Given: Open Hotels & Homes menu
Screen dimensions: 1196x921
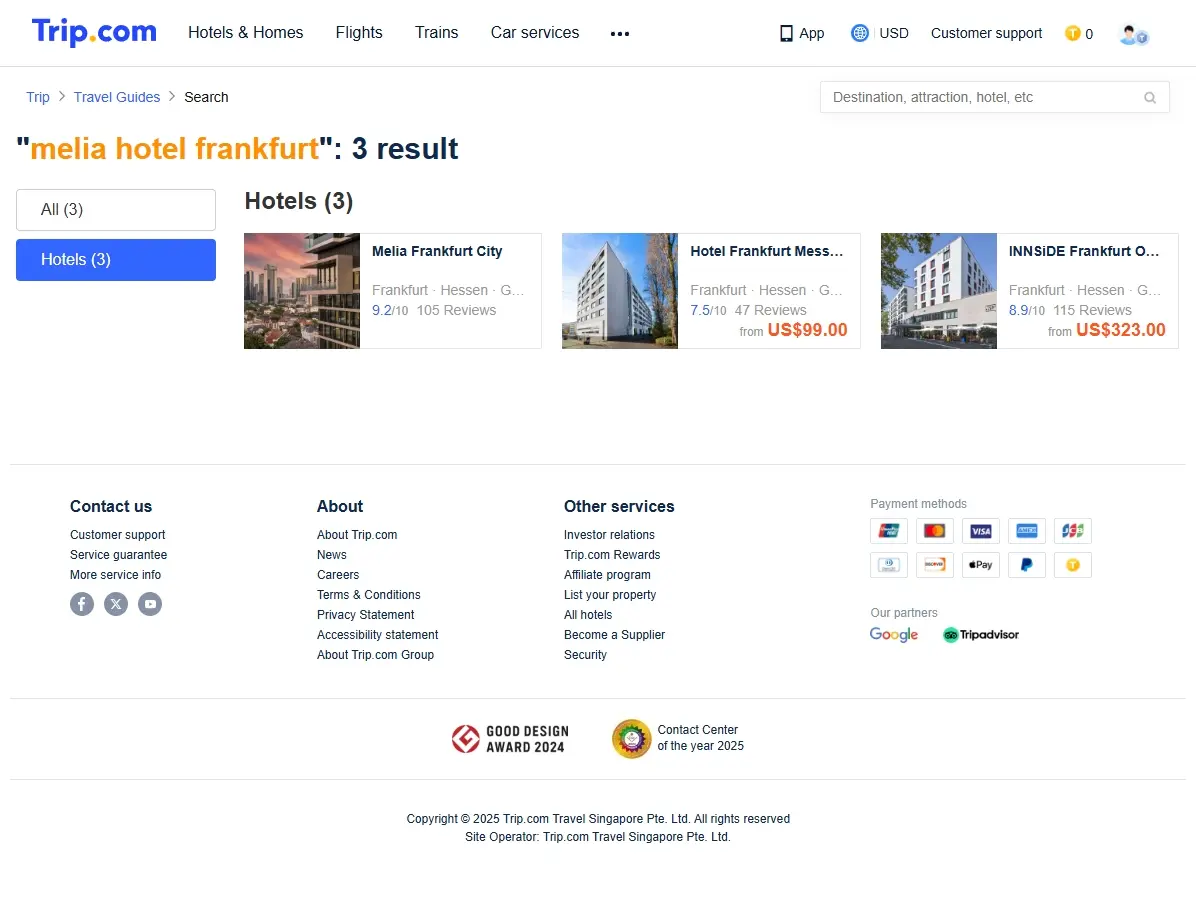Looking at the screenshot, I should coord(246,33).
